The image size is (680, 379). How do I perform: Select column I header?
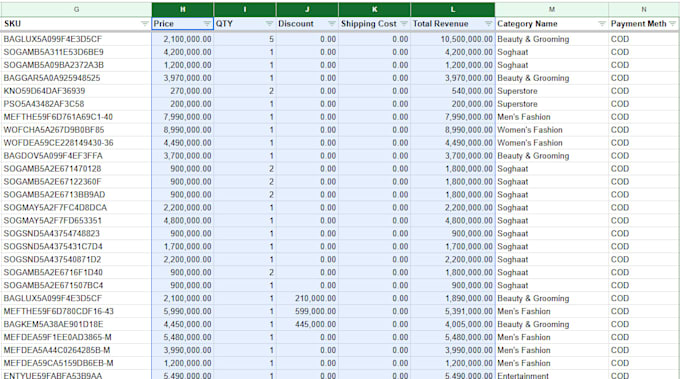coord(245,9)
